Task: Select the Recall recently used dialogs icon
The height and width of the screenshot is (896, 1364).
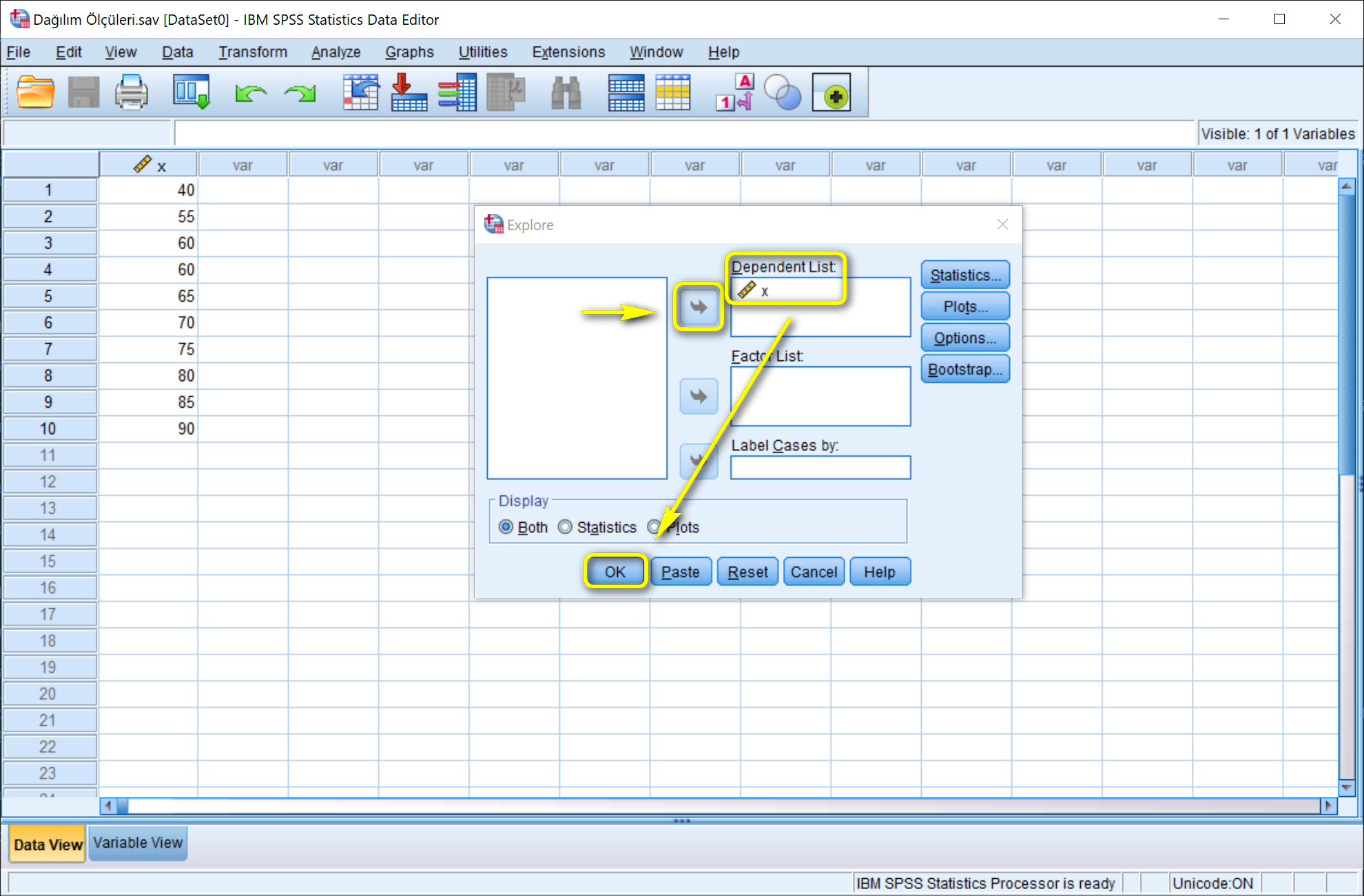Action: [x=191, y=92]
